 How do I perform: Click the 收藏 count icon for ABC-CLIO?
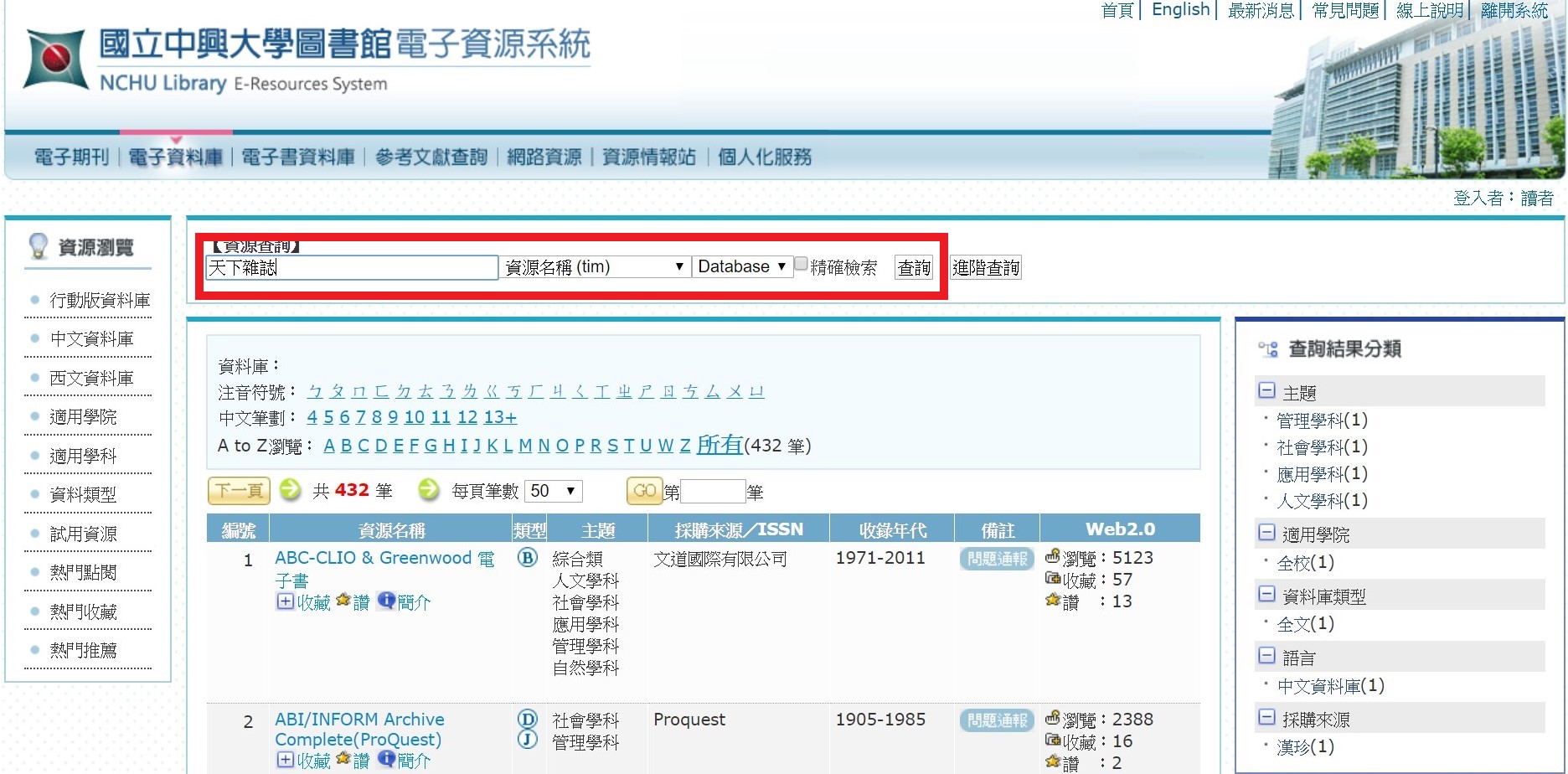[1053, 577]
